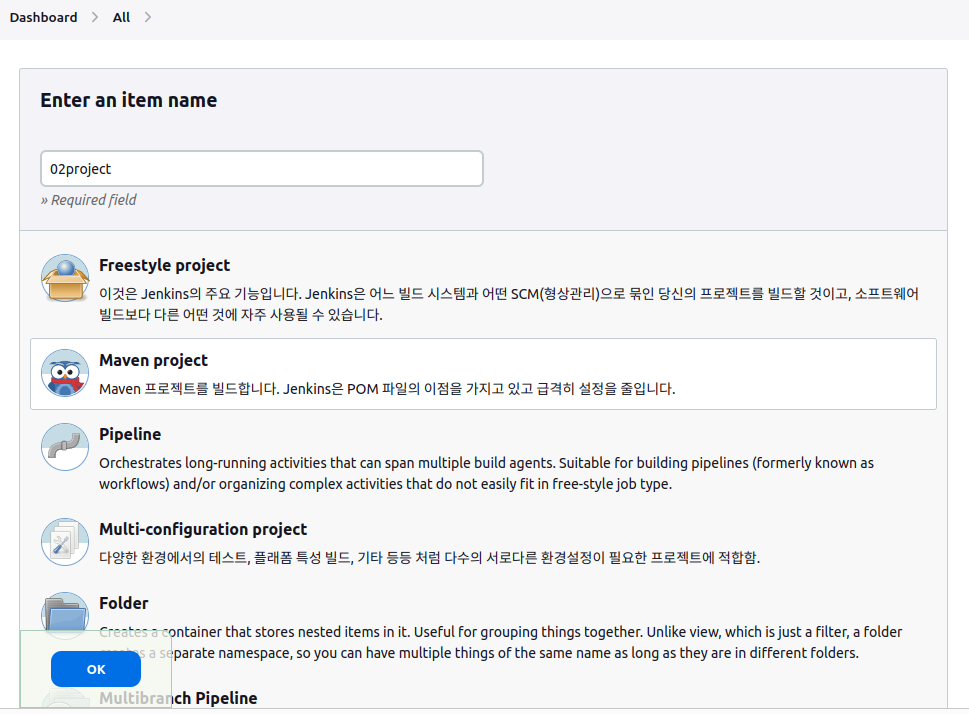Image resolution: width=969 pixels, height=714 pixels.
Task: Click the Enter an item name heading
Action: 129,100
